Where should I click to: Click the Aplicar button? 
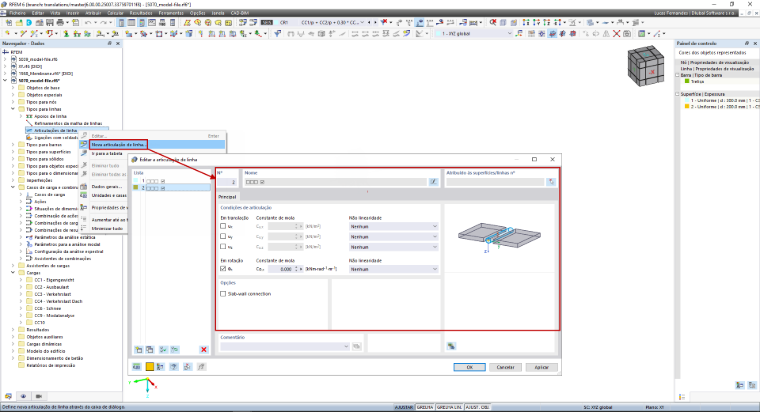(541, 367)
